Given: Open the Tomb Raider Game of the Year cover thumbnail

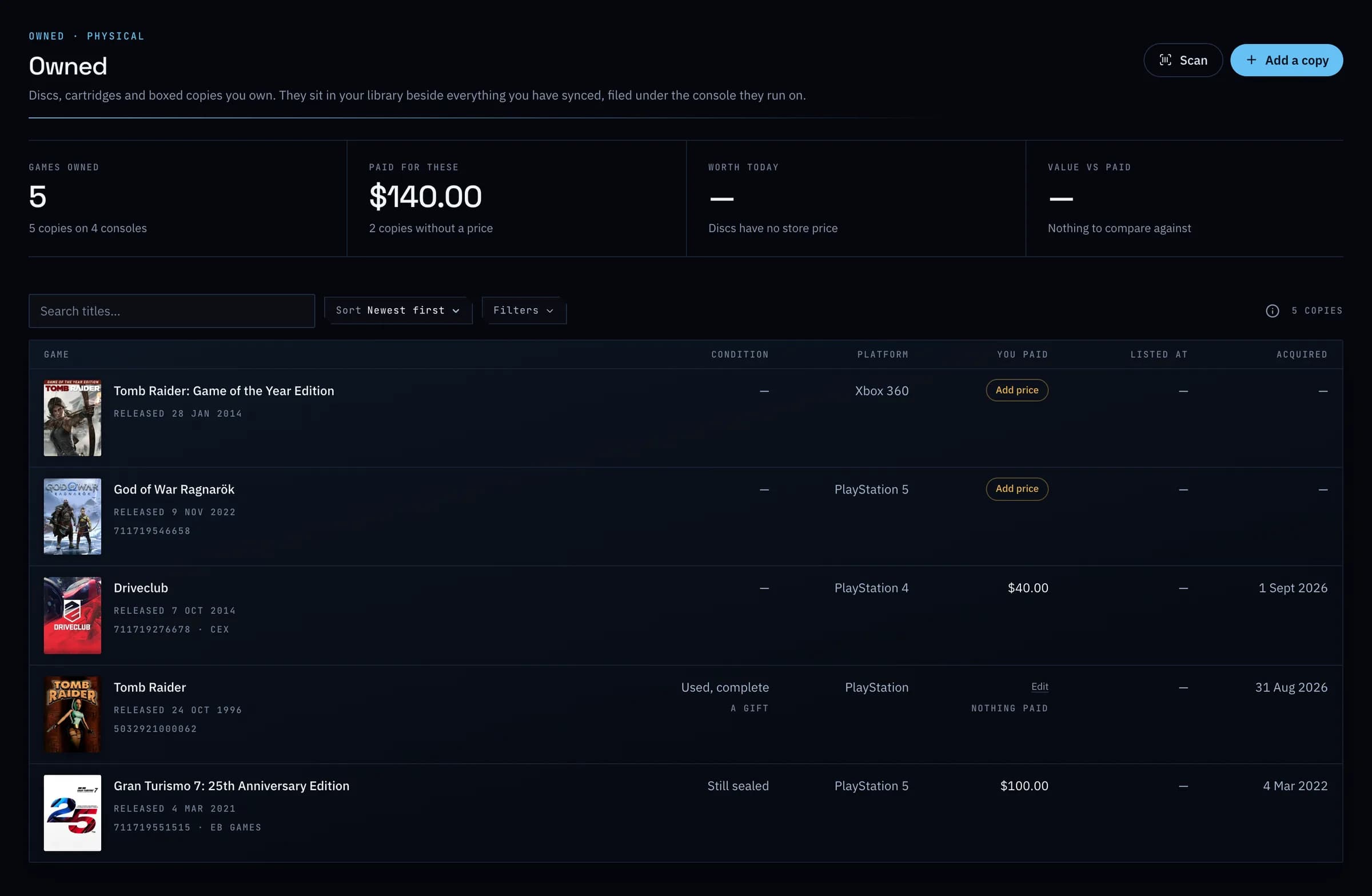Looking at the screenshot, I should [x=72, y=418].
